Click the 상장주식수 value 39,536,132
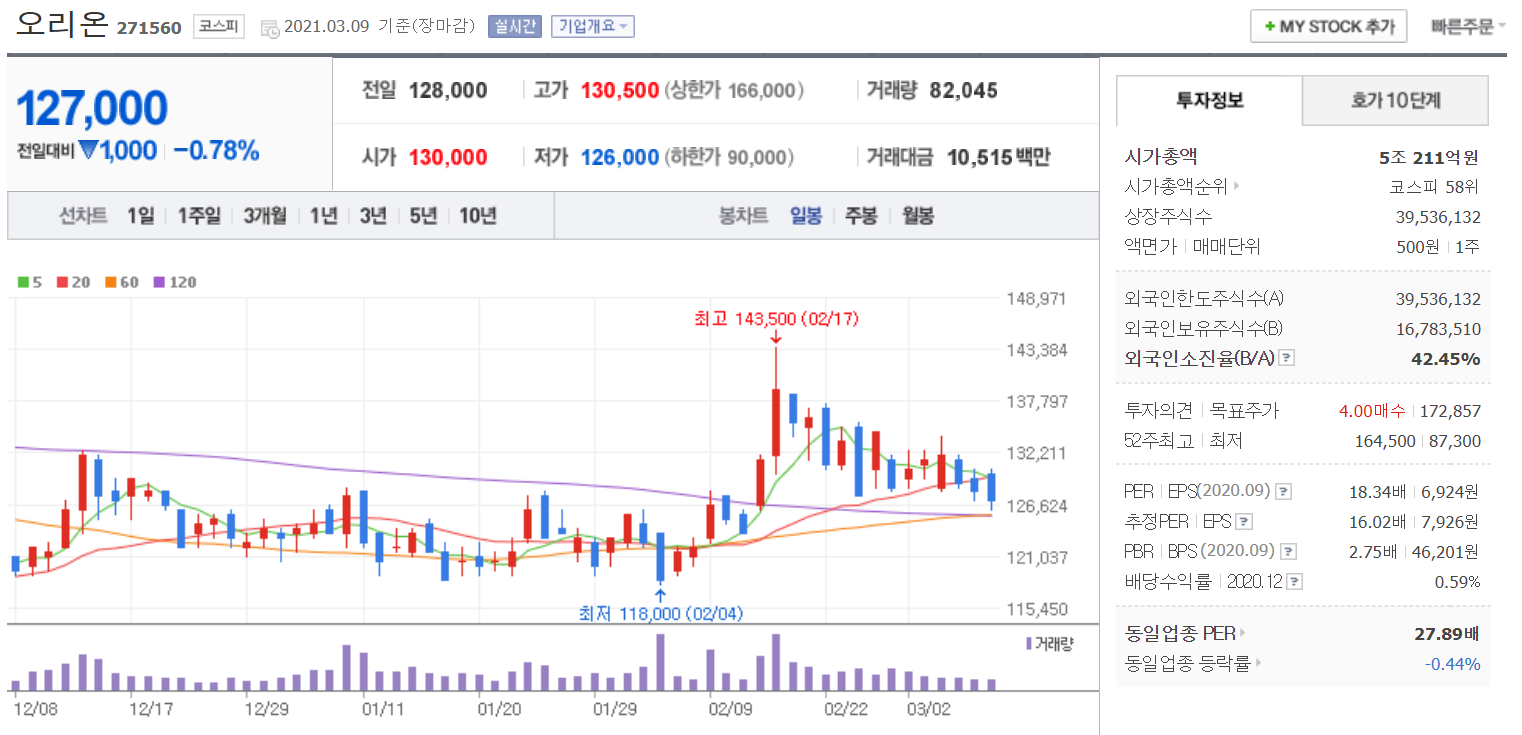 tap(1438, 217)
